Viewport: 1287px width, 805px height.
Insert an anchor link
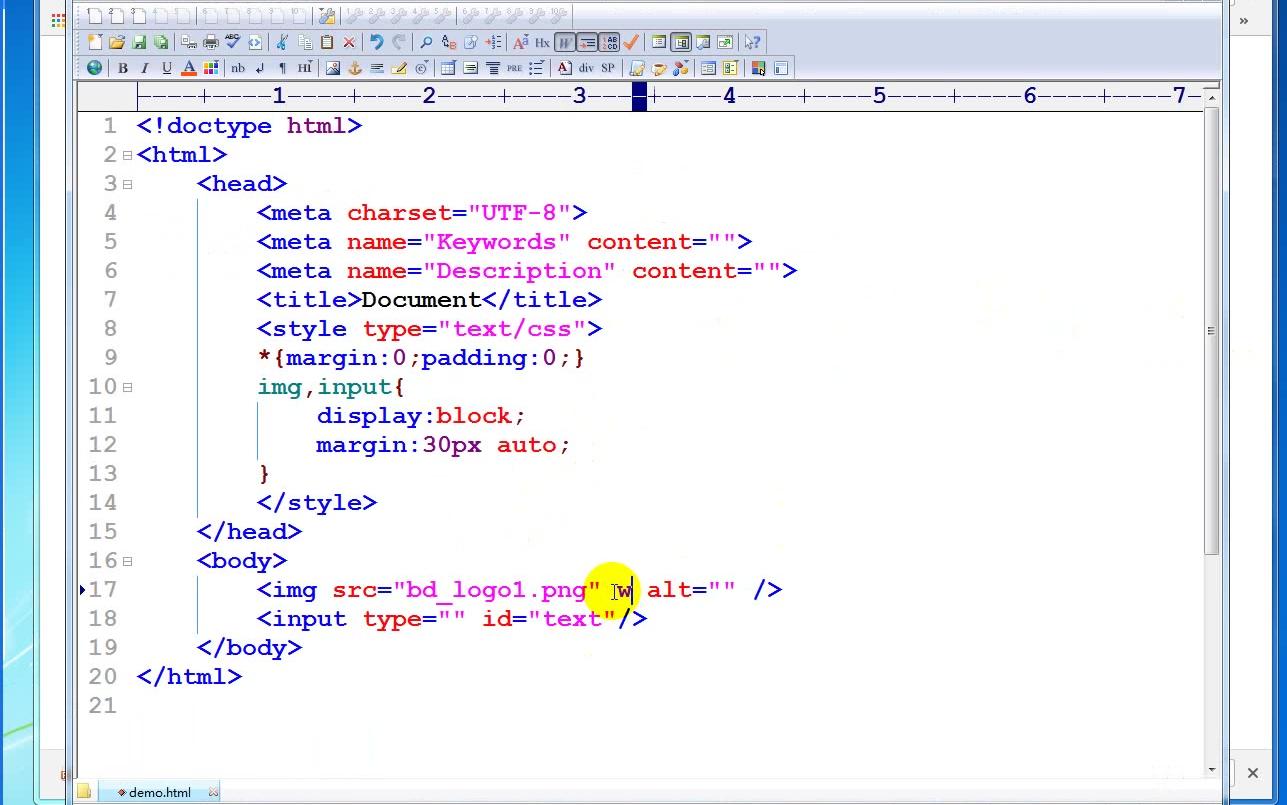[355, 68]
